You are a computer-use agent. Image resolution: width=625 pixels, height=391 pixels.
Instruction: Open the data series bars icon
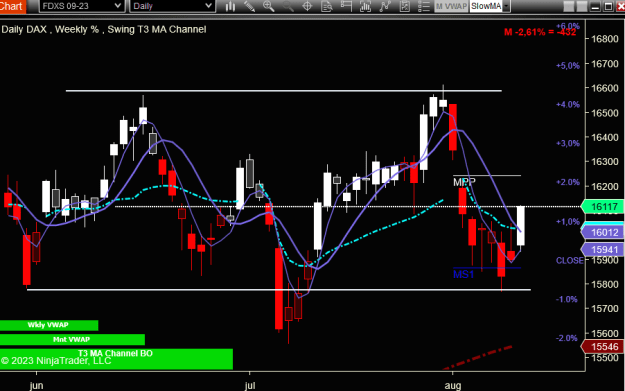365,6
